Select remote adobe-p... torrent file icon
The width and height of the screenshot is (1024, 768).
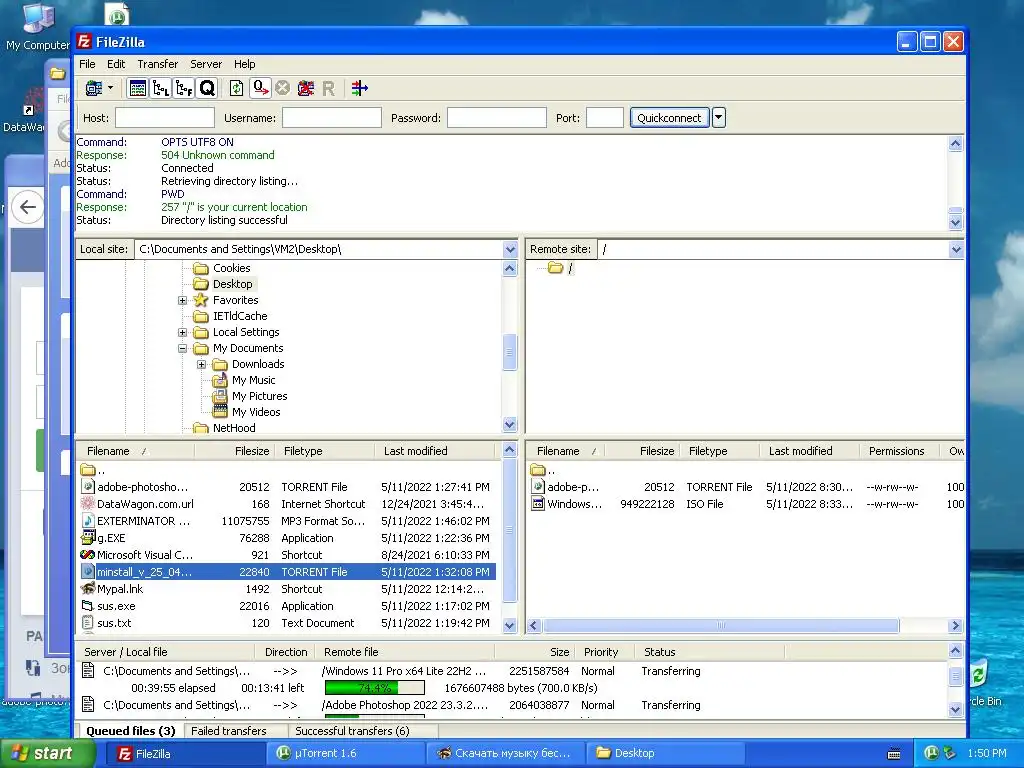[x=537, y=487]
